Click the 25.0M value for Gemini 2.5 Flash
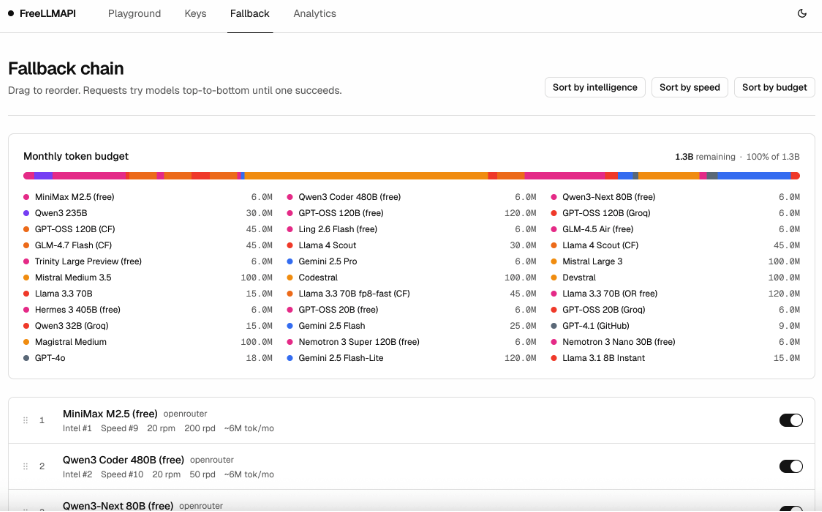Viewport: 822px width, 512px height. coord(523,326)
